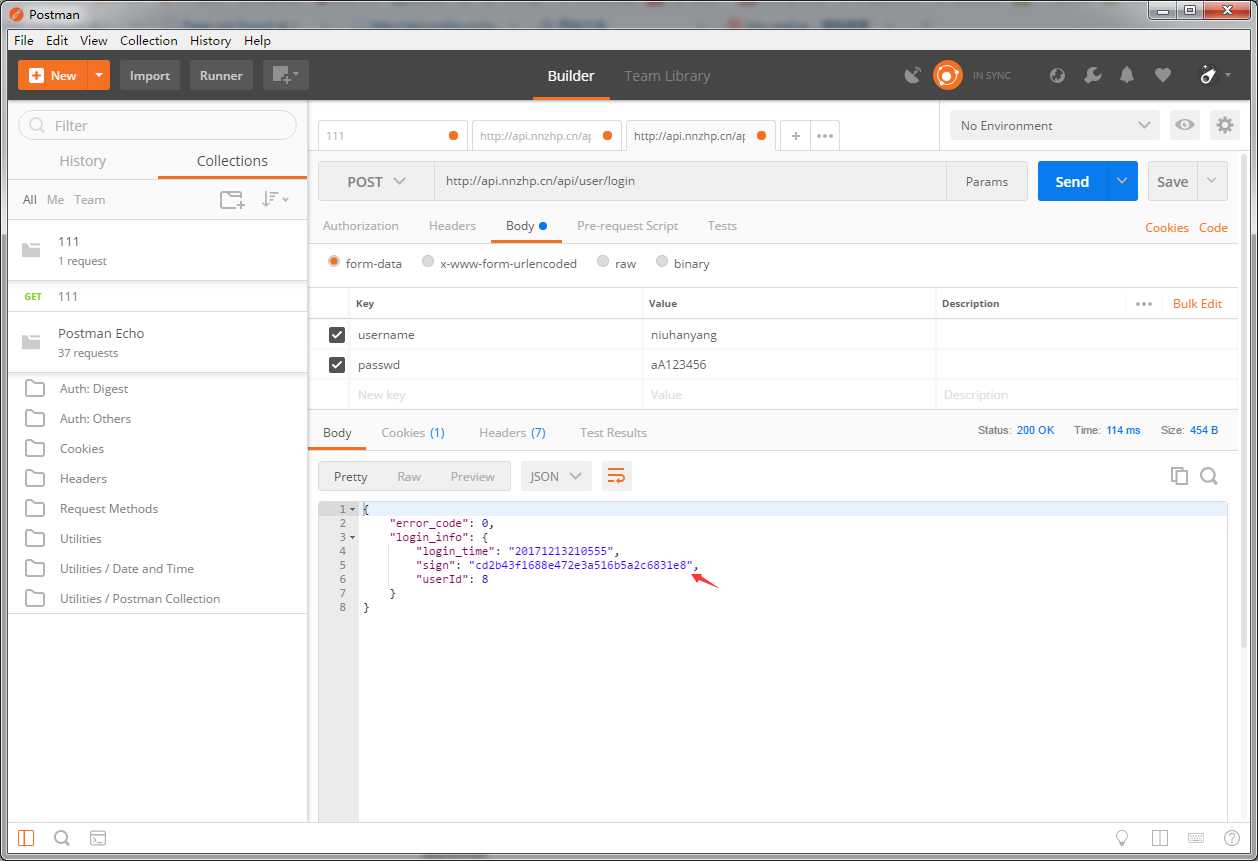Viewport: 1258px width, 861px height.
Task: Open the generate Code link
Action: (x=1213, y=228)
